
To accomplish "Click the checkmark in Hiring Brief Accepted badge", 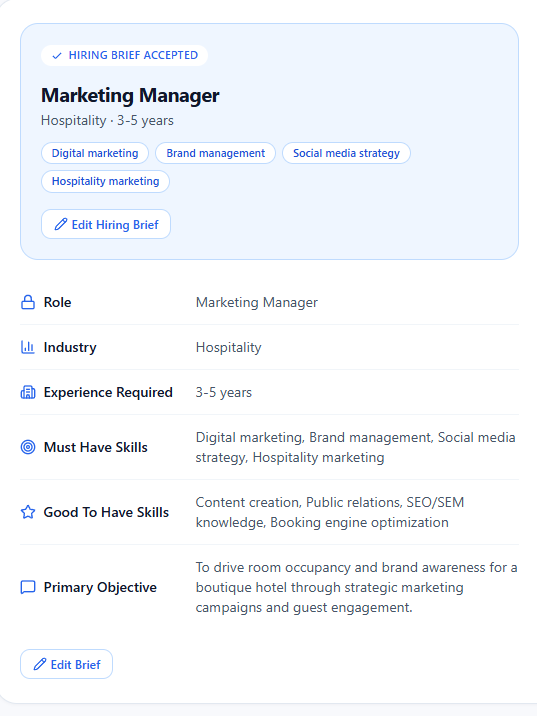I will click(x=57, y=56).
